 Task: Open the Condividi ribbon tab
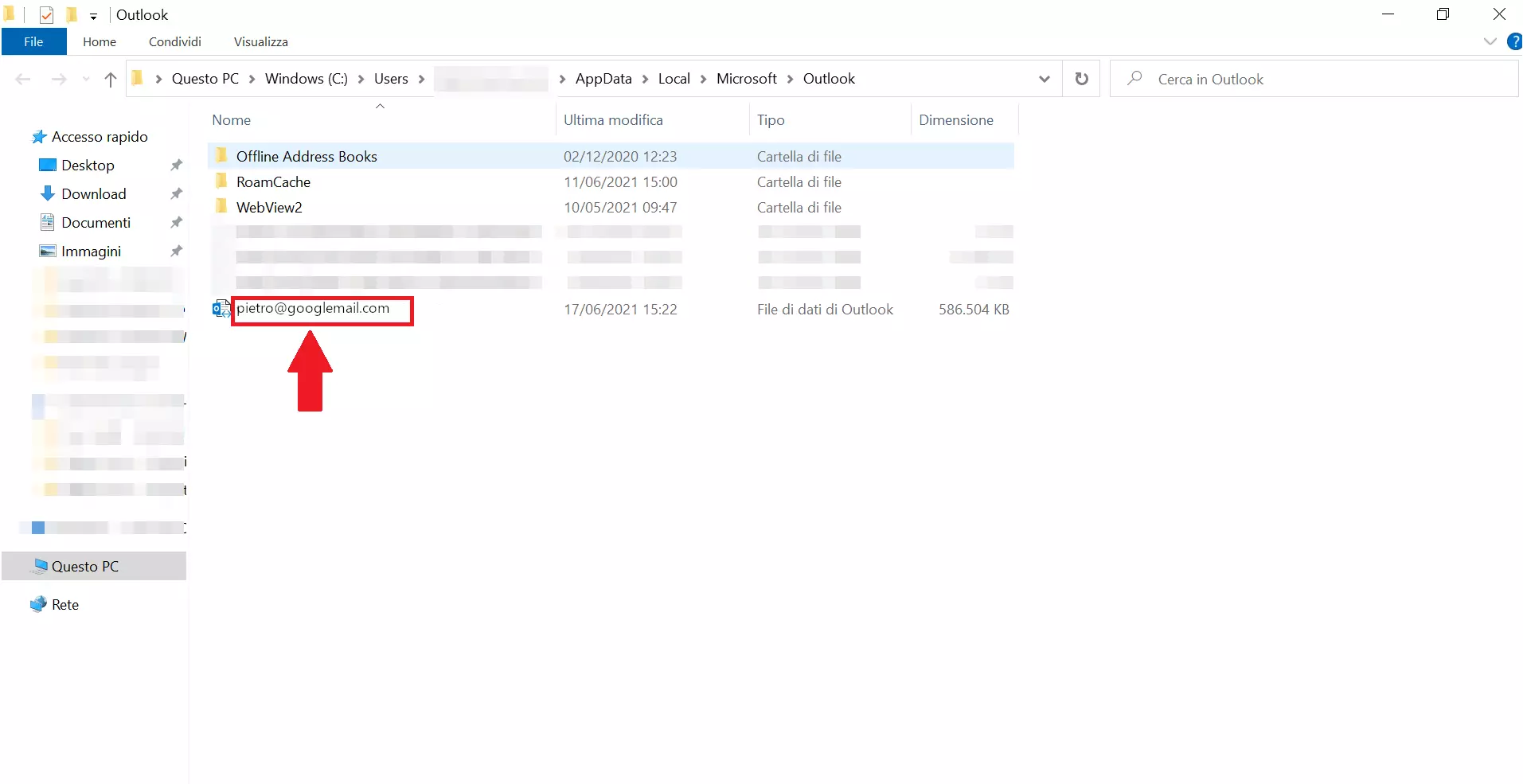(x=175, y=41)
